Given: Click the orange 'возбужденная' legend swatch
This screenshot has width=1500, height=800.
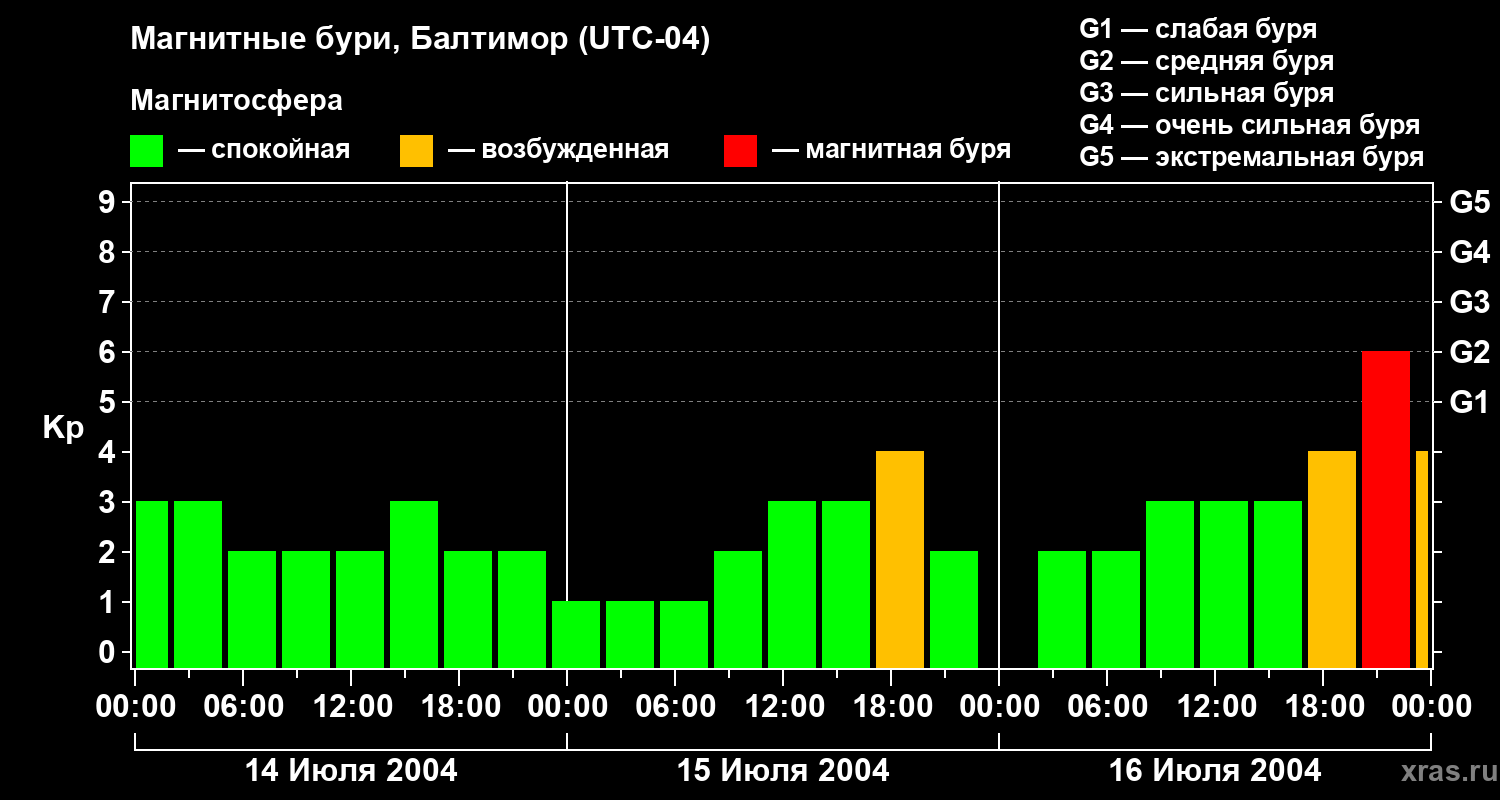Looking at the screenshot, I should coord(416,151).
